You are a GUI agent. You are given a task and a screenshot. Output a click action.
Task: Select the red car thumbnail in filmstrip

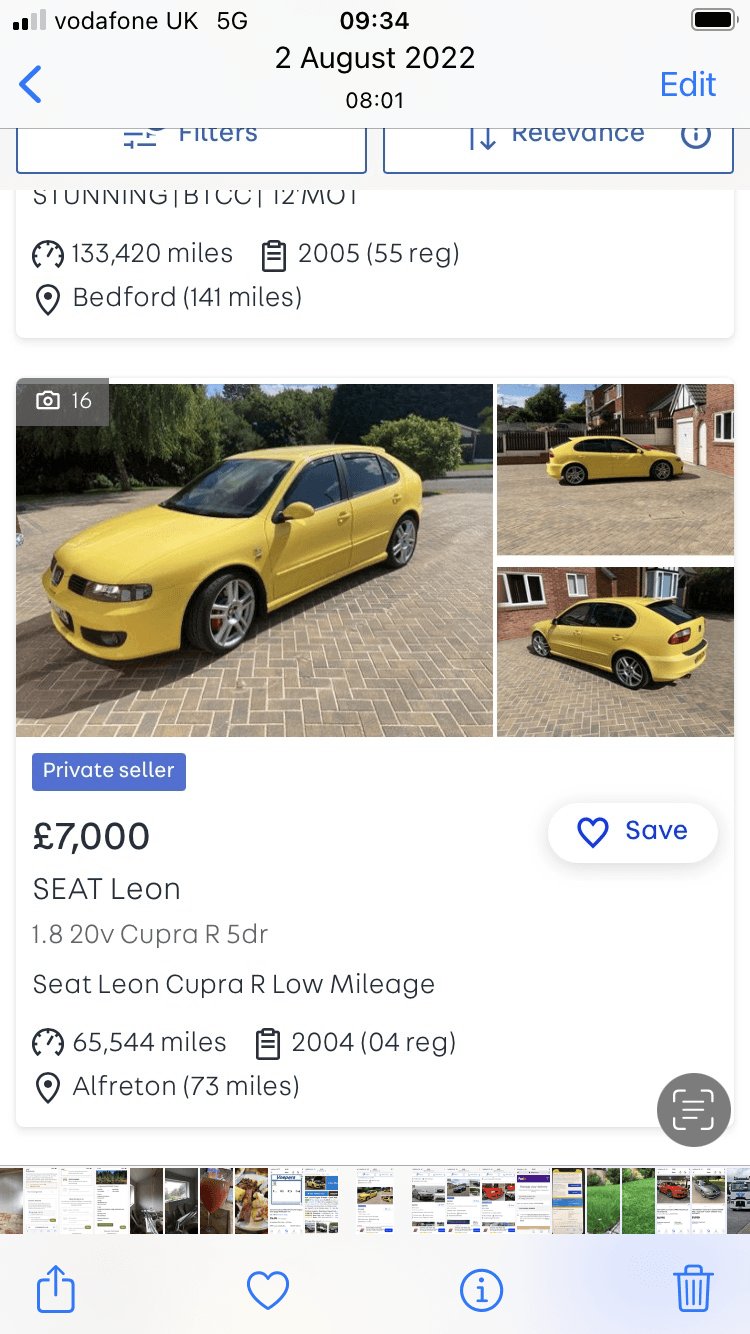pos(498,1199)
